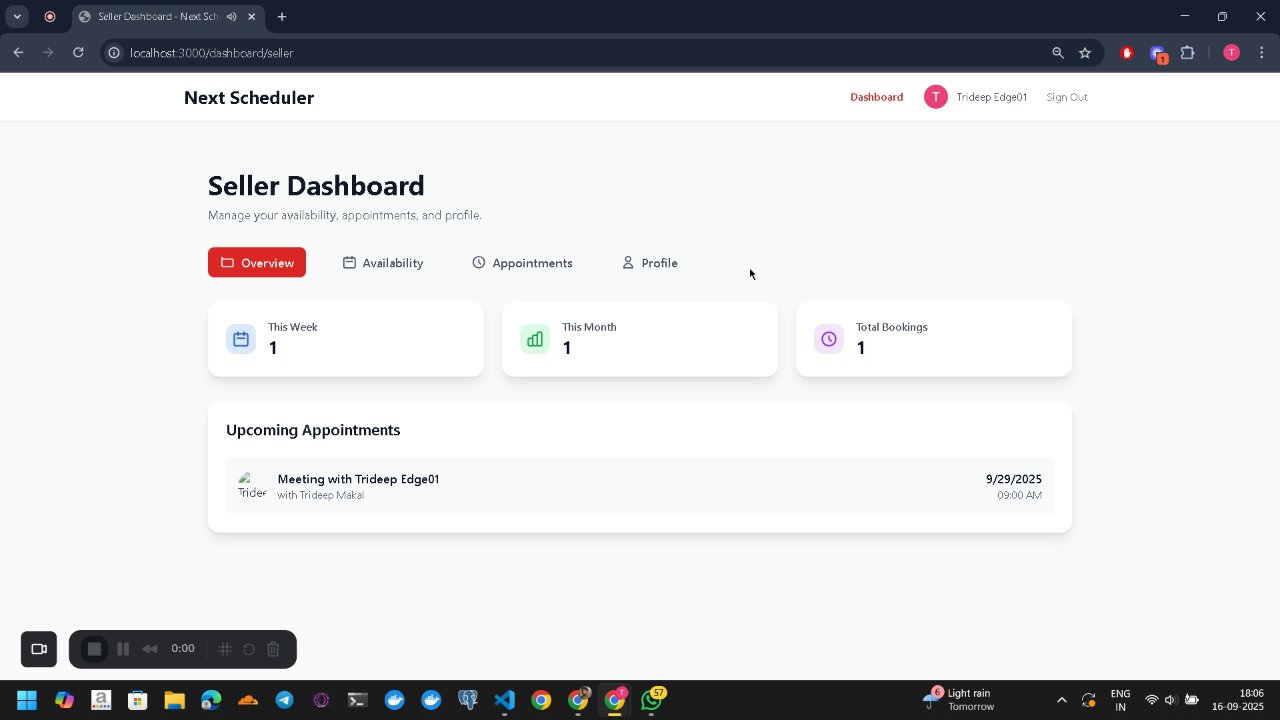Restart the recording with the circular arrow
This screenshot has height=720, width=1280.
point(249,649)
